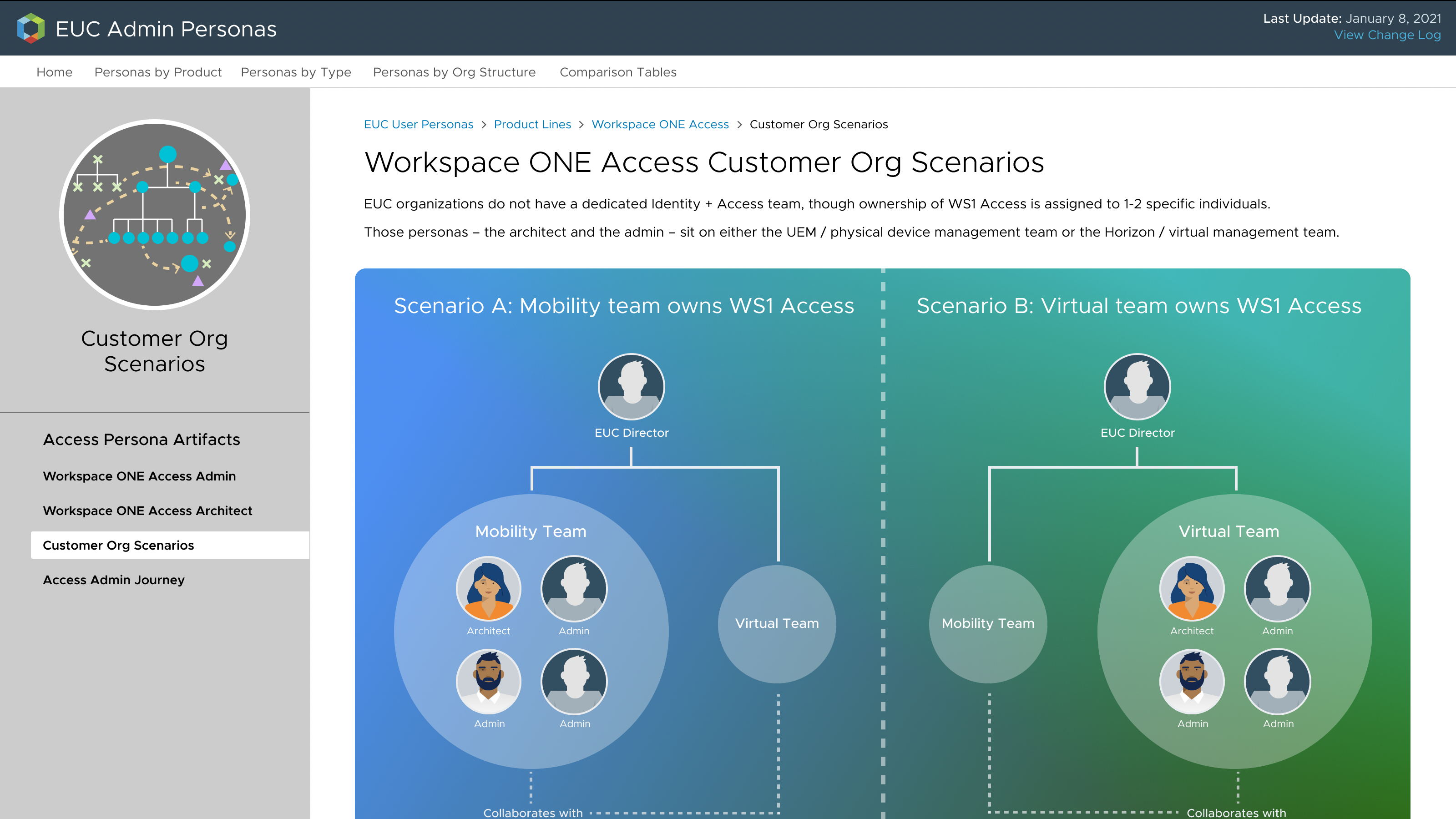Screen dimensions: 1456x819
Task: Open the Personas by Org Structure menu
Action: pyautogui.click(x=454, y=72)
